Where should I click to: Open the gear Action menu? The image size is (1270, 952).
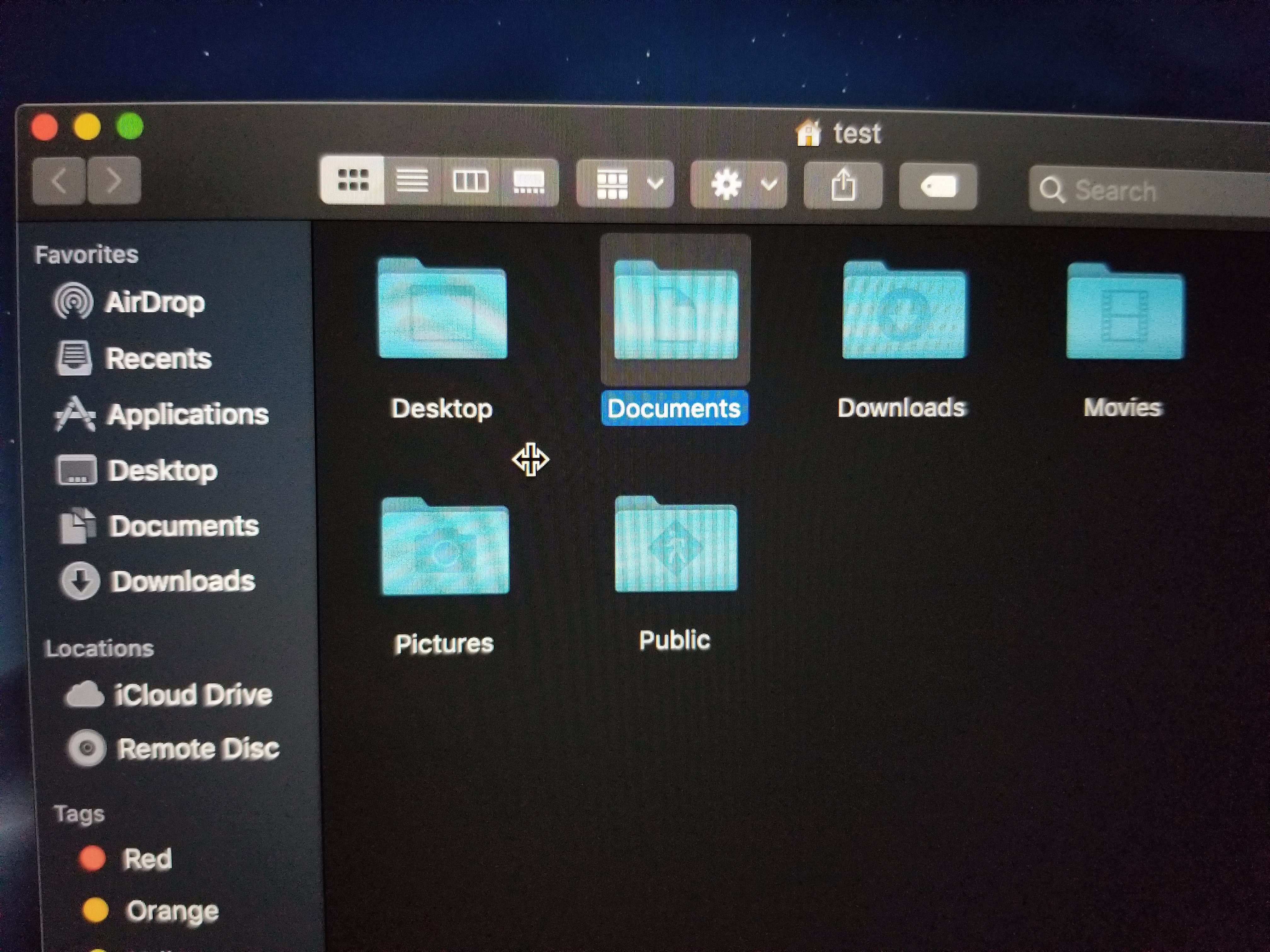(738, 185)
